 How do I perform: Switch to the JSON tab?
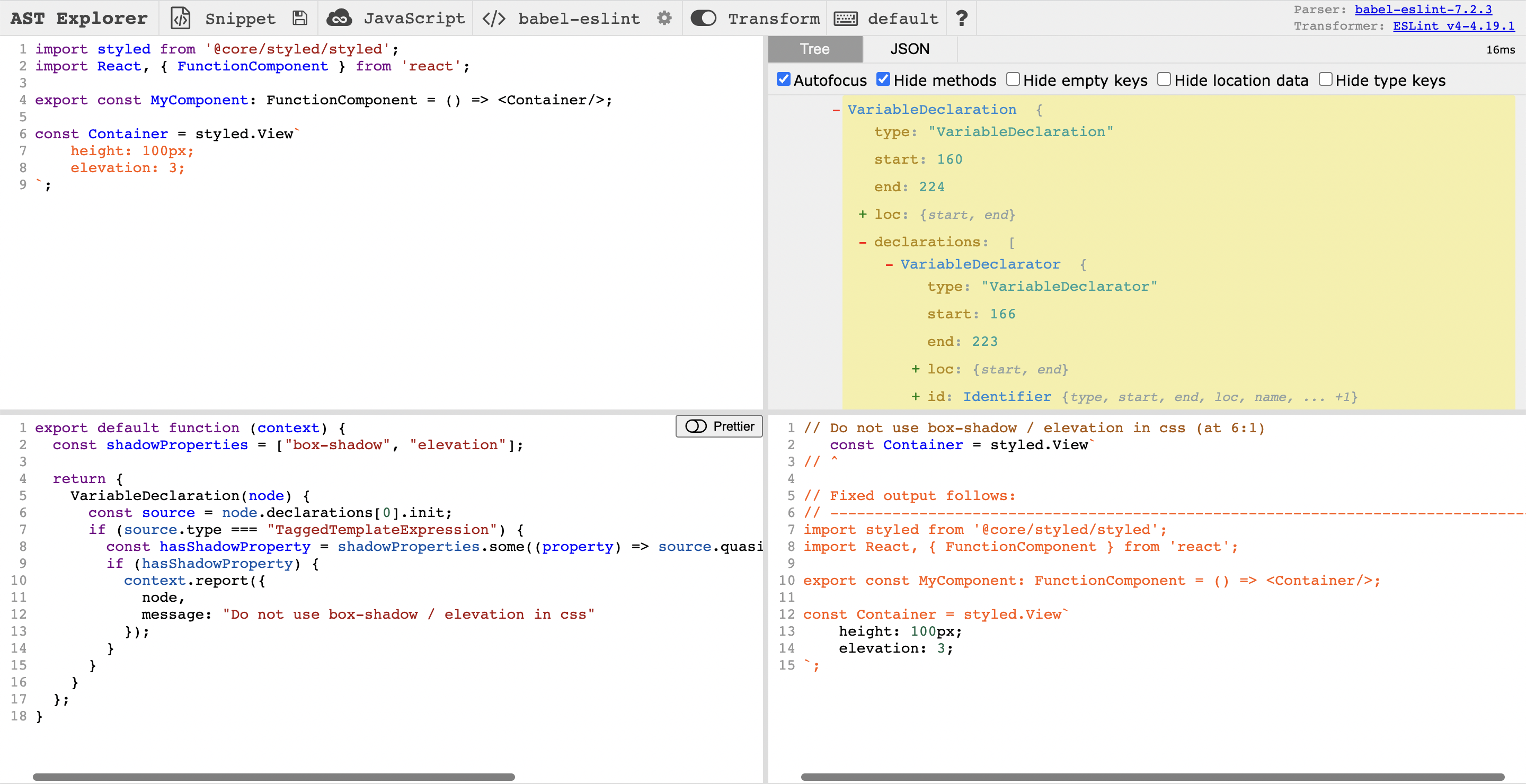pos(909,49)
